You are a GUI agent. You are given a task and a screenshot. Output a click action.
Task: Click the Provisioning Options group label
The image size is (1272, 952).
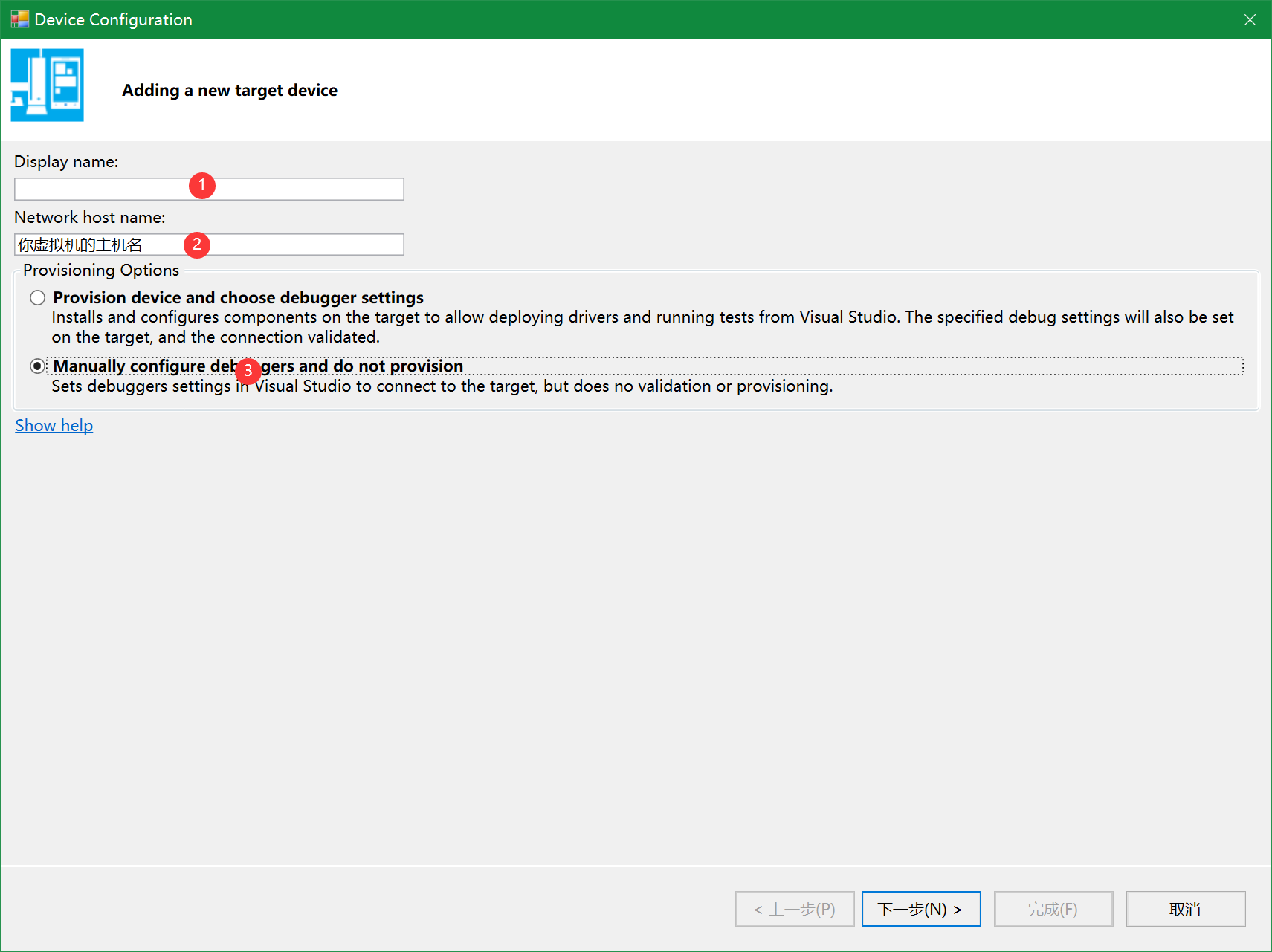(x=100, y=270)
